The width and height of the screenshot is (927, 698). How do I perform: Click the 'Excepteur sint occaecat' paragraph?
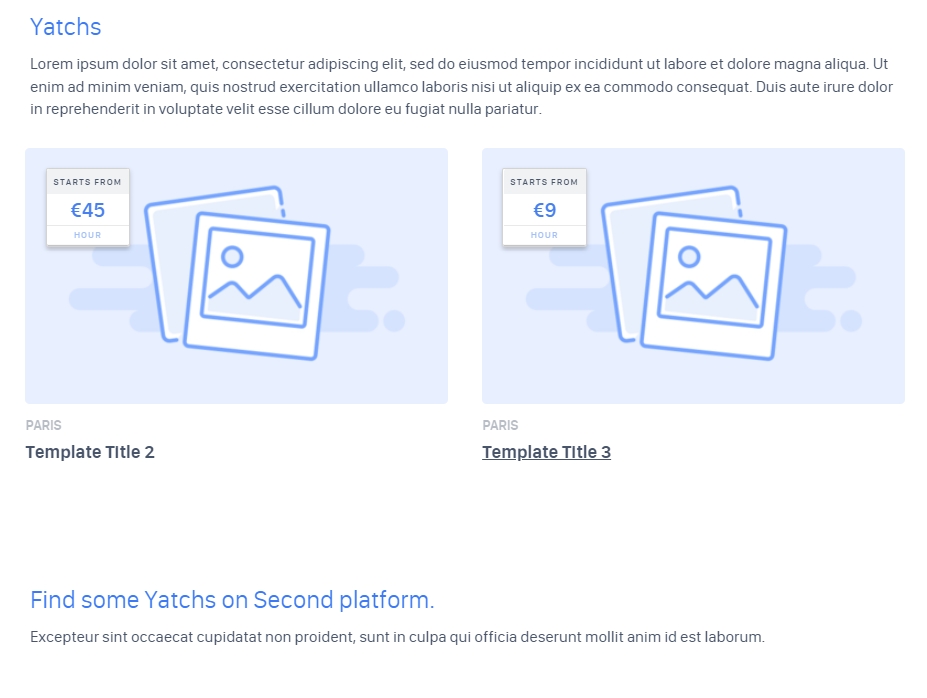[397, 637]
